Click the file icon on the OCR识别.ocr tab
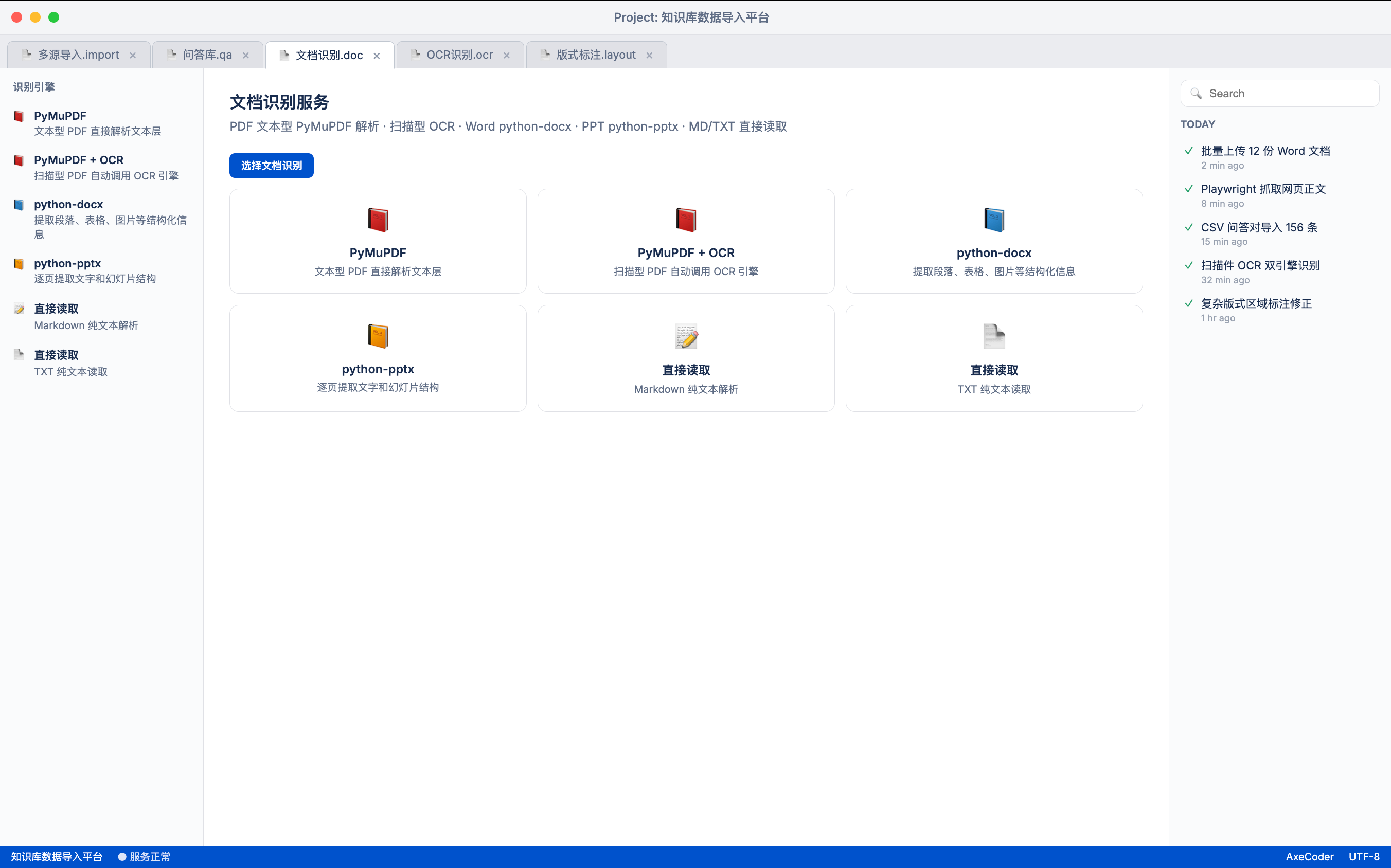The width and height of the screenshot is (1391, 868). 415,55
